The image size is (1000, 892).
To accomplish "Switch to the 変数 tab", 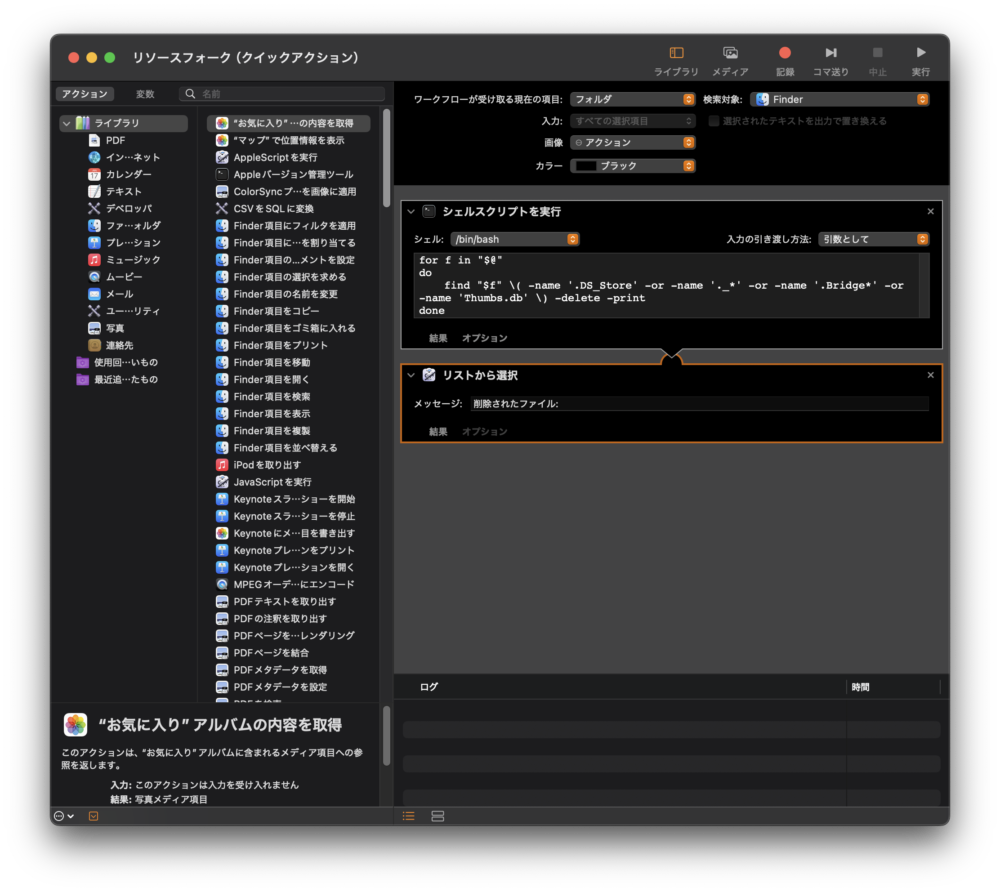I will pyautogui.click(x=145, y=94).
